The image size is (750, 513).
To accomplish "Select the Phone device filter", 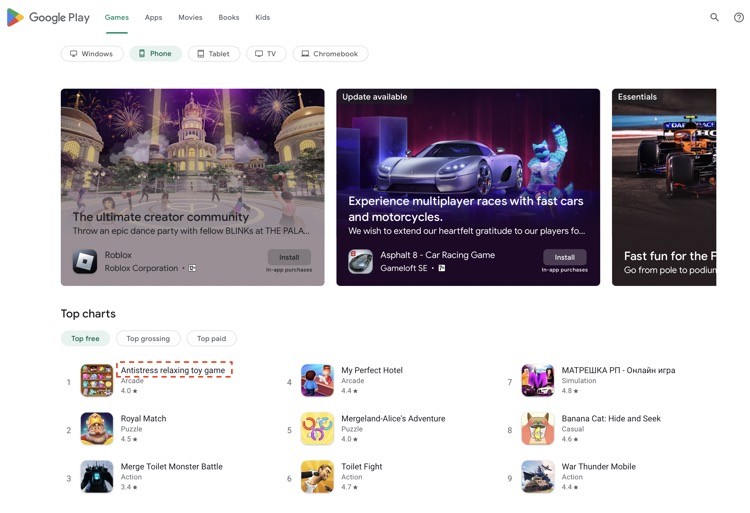I will pos(155,54).
